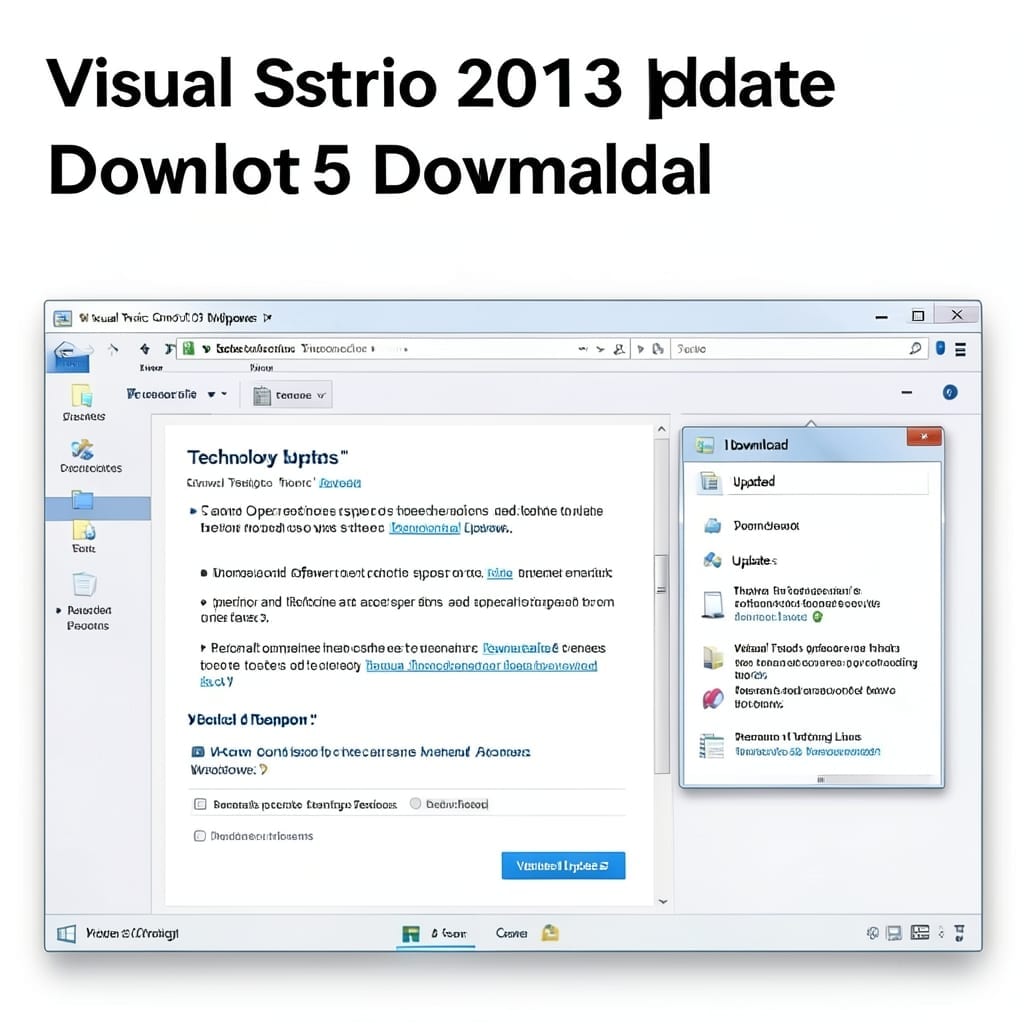The width and height of the screenshot is (1024, 1024).
Task: Click the checklist icon at Download panel bottom
Action: tap(712, 746)
